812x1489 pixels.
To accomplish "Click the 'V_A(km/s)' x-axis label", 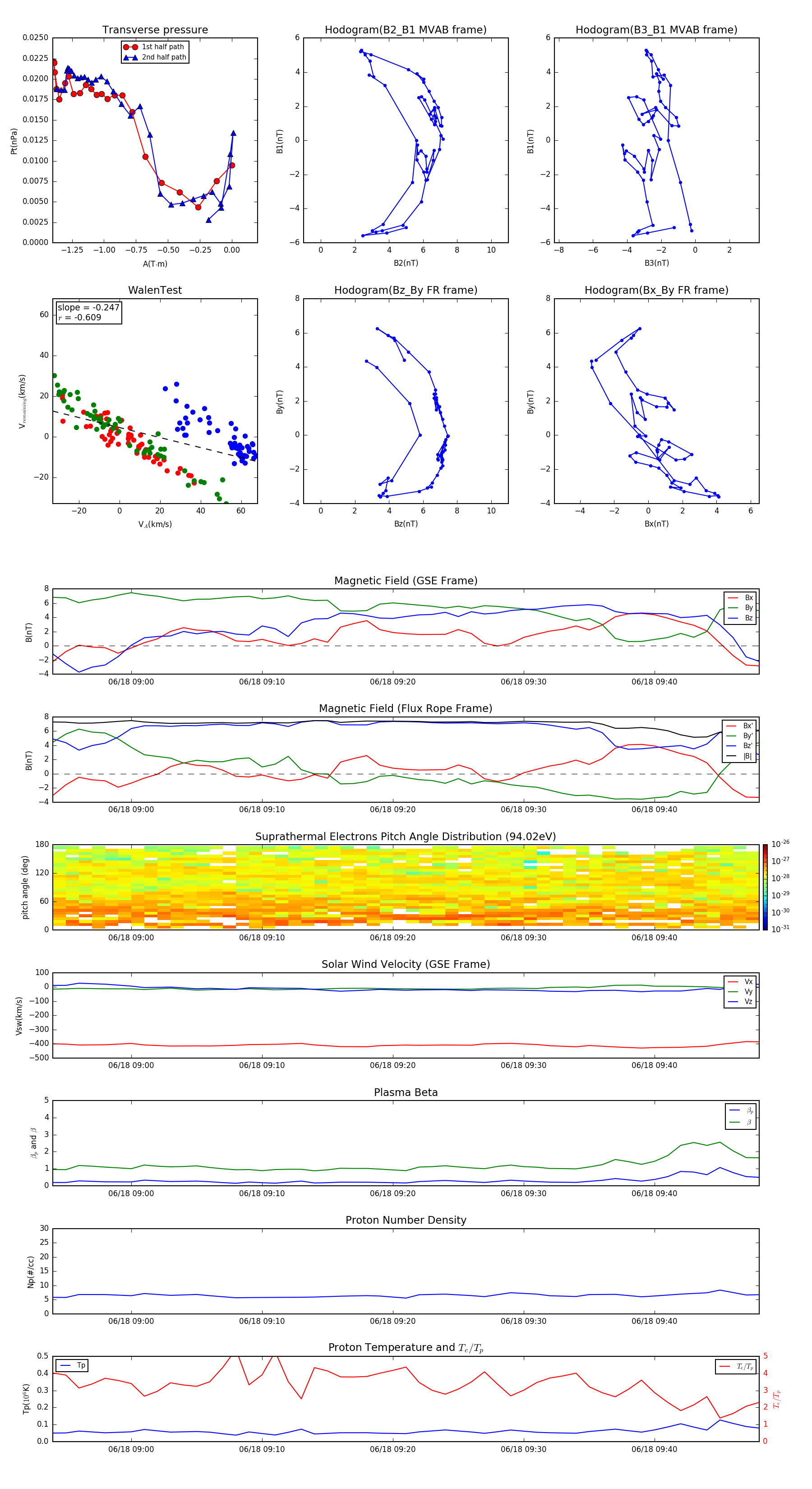I will [155, 524].
